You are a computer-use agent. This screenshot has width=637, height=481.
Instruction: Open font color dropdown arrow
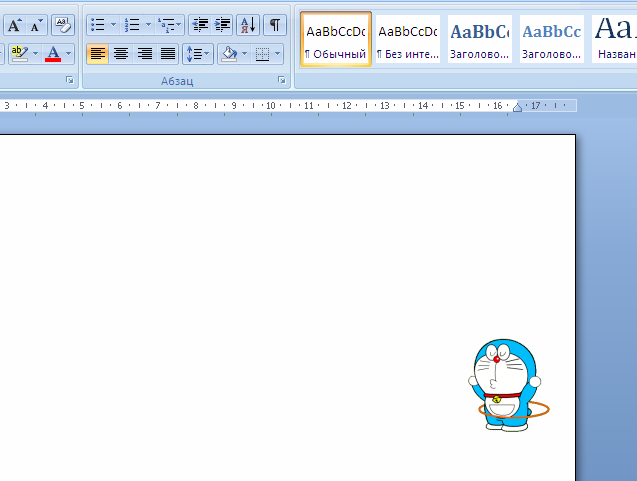(x=69, y=54)
